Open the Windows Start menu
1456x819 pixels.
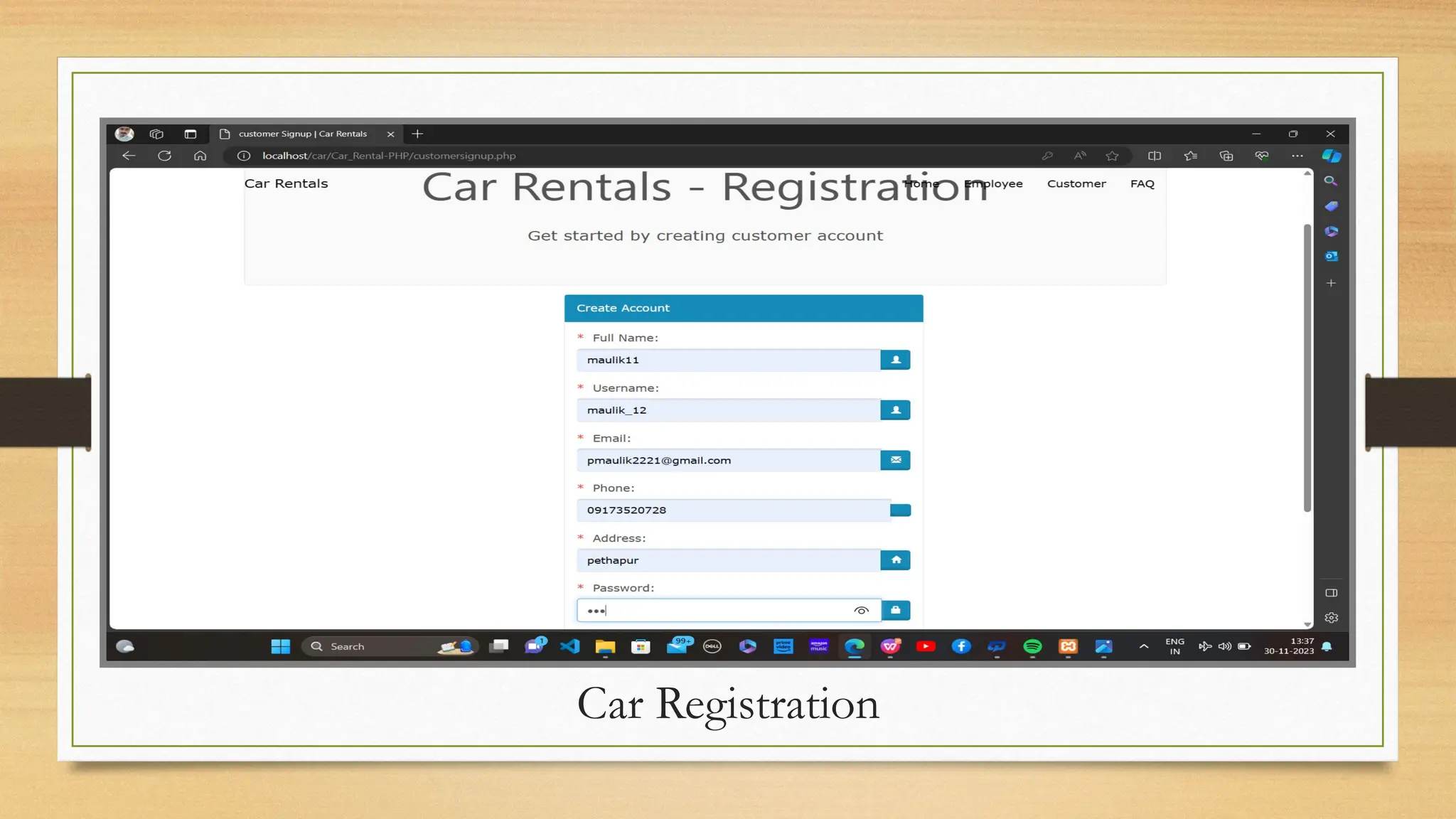click(281, 646)
